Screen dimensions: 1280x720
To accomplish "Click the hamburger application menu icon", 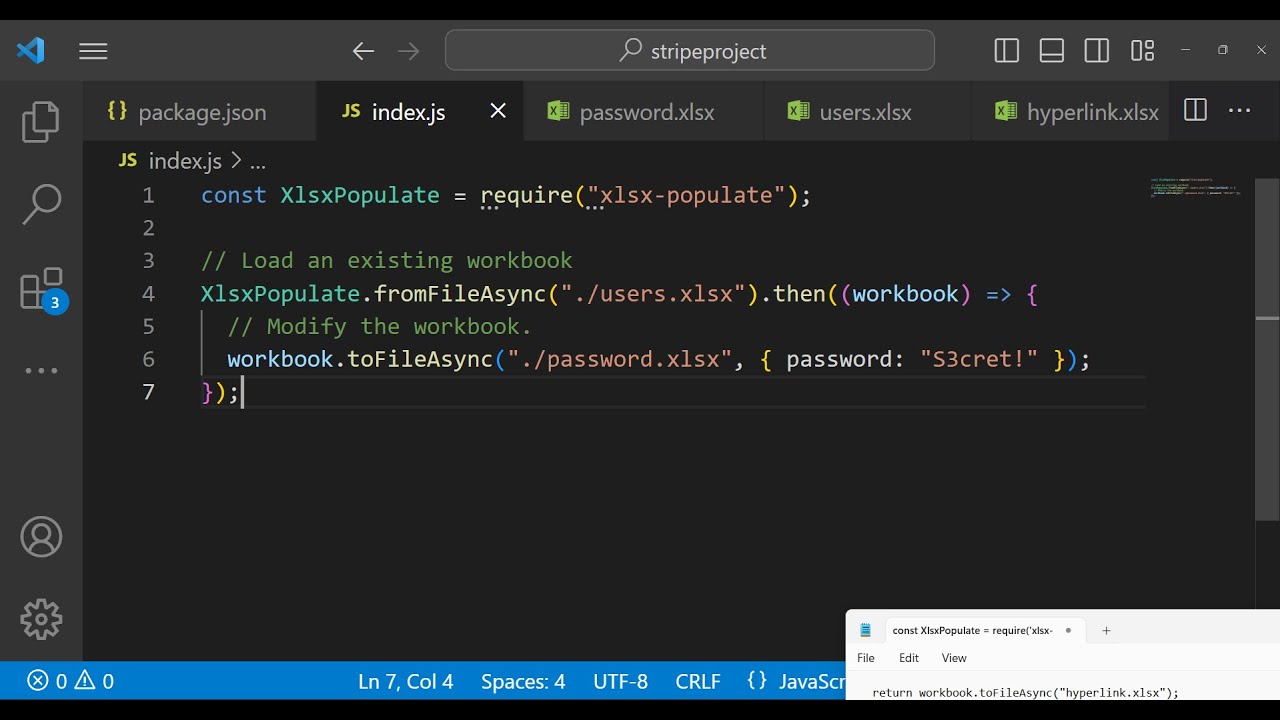I will point(93,51).
